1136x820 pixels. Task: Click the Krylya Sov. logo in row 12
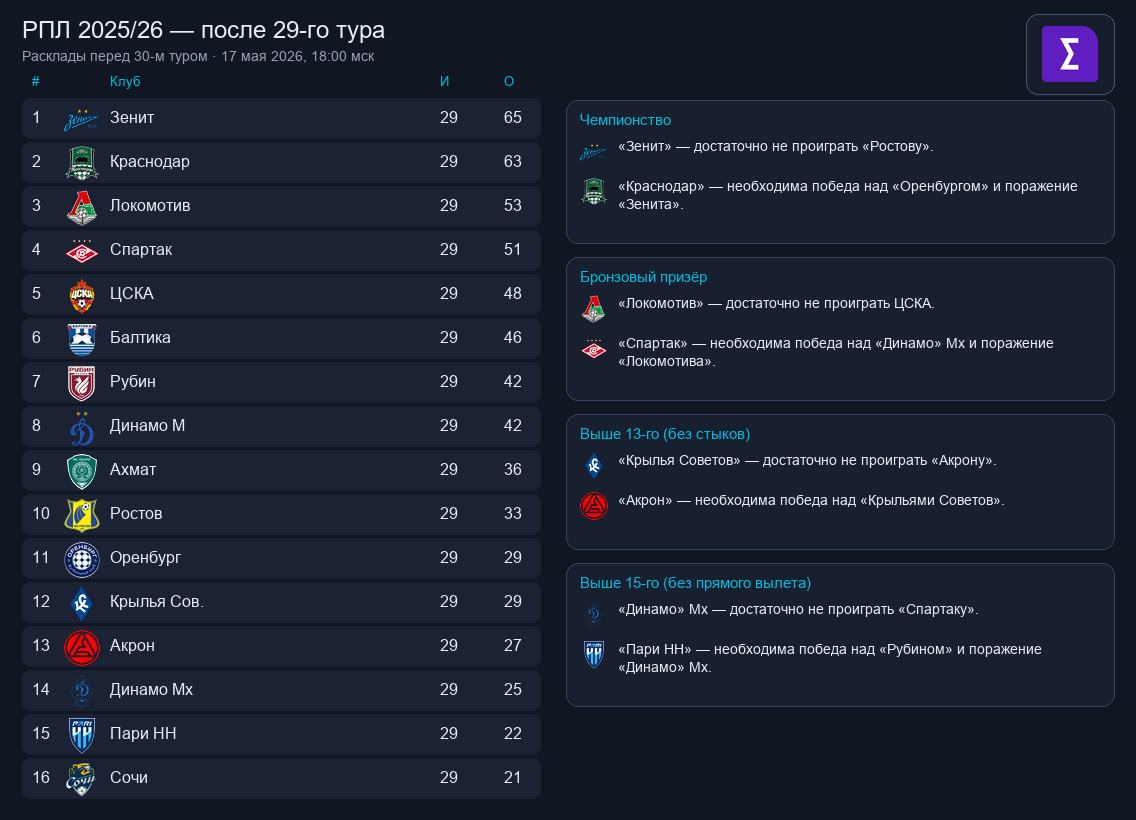[x=81, y=603]
